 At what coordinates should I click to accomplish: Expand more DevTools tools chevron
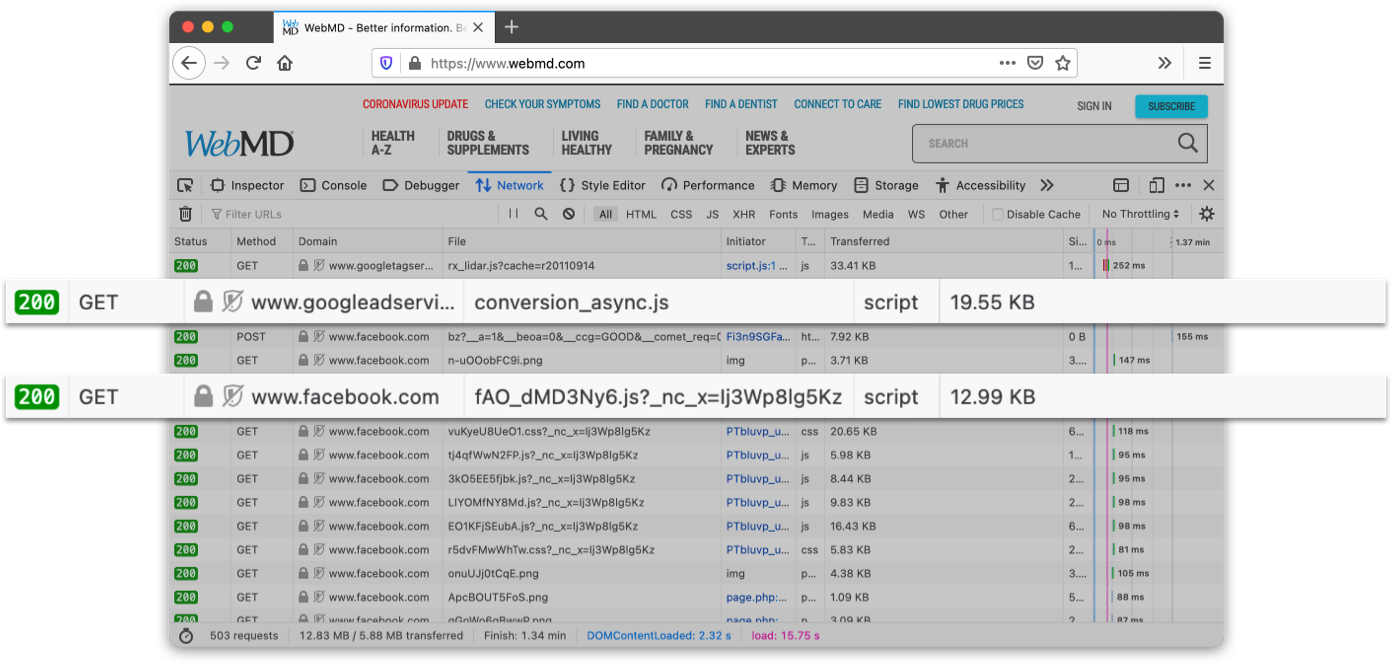point(1047,185)
